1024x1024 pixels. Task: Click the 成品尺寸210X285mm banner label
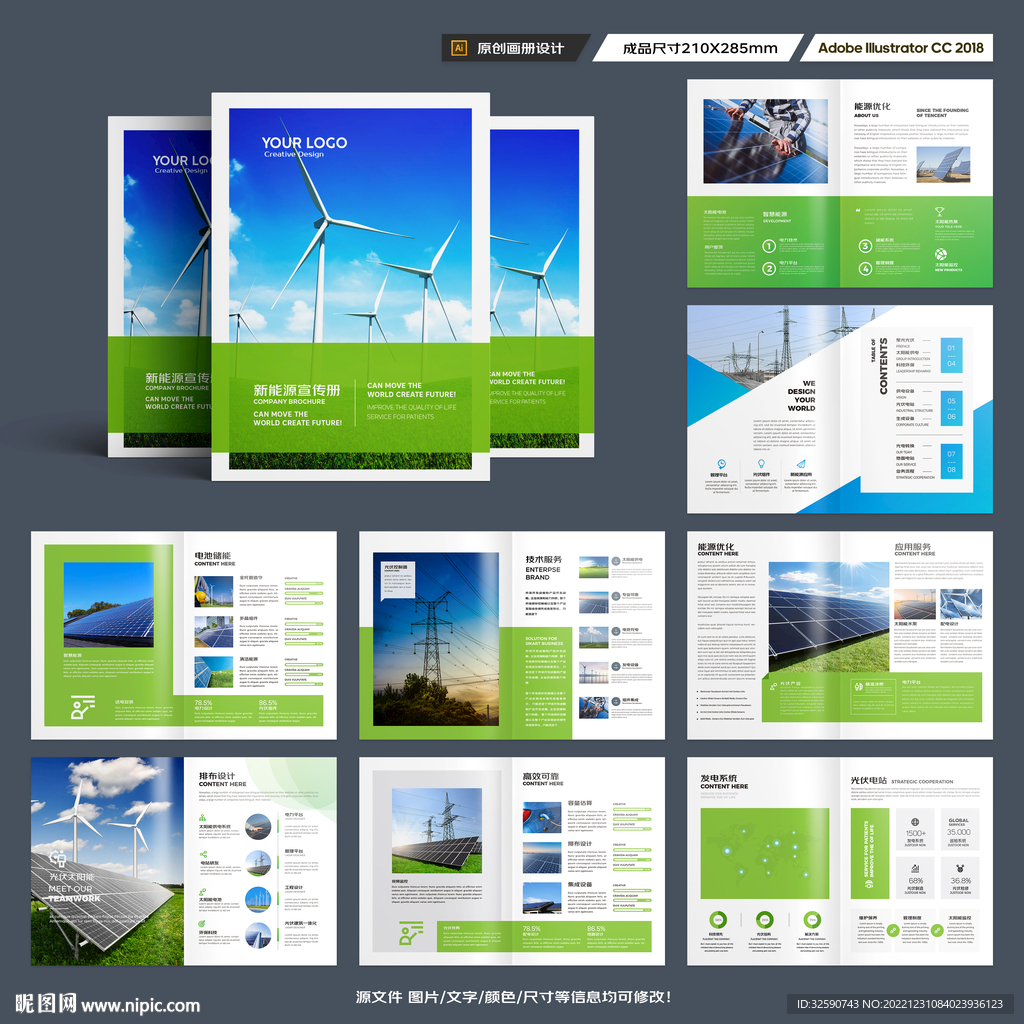coord(699,48)
